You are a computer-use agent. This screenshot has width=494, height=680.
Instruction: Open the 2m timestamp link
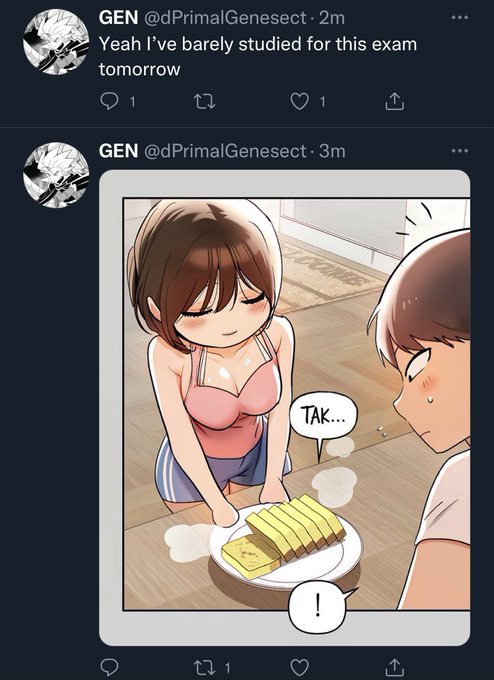coord(332,18)
